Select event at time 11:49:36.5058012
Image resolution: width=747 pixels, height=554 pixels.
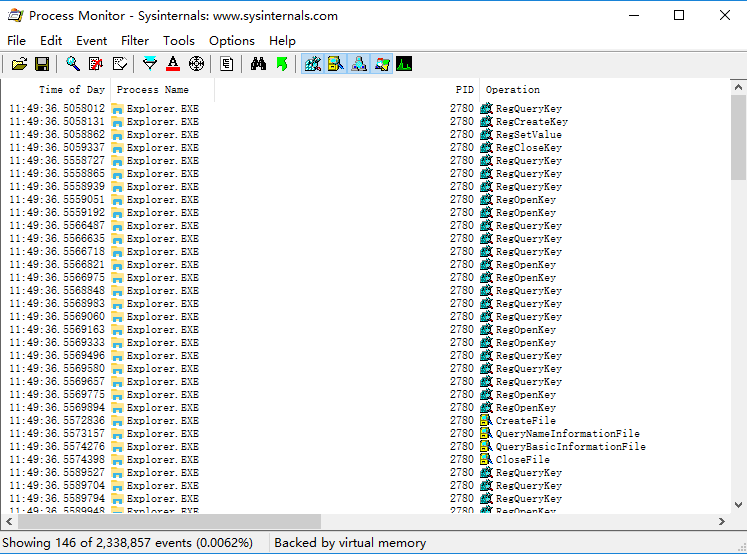point(365,109)
